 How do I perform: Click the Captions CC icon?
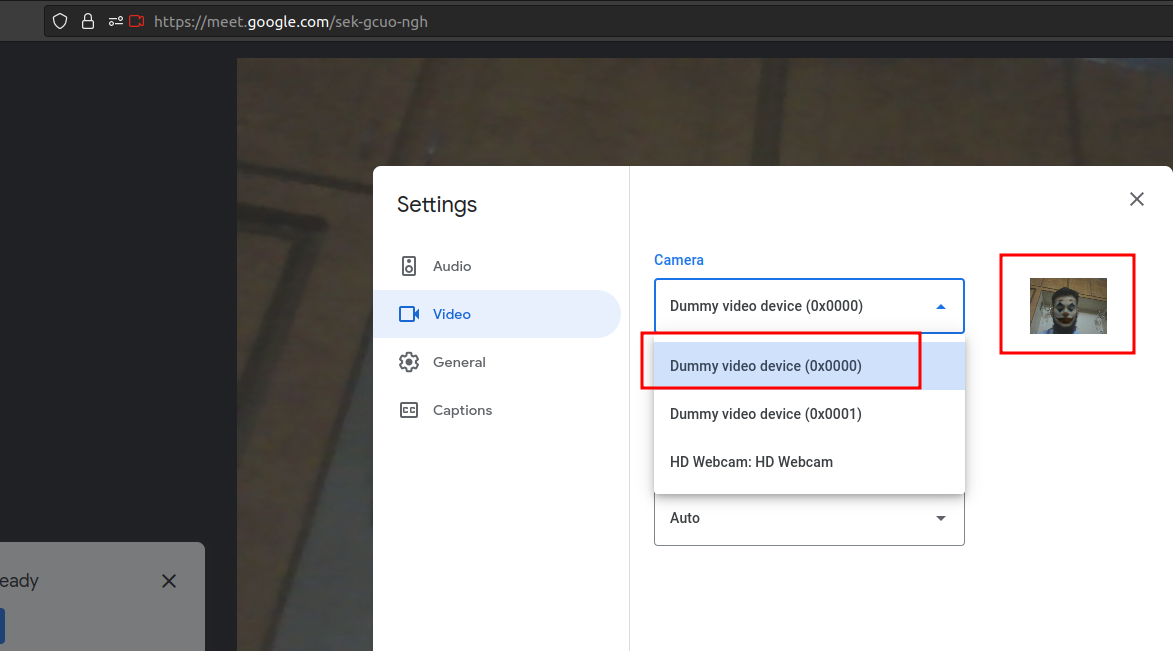pos(409,410)
